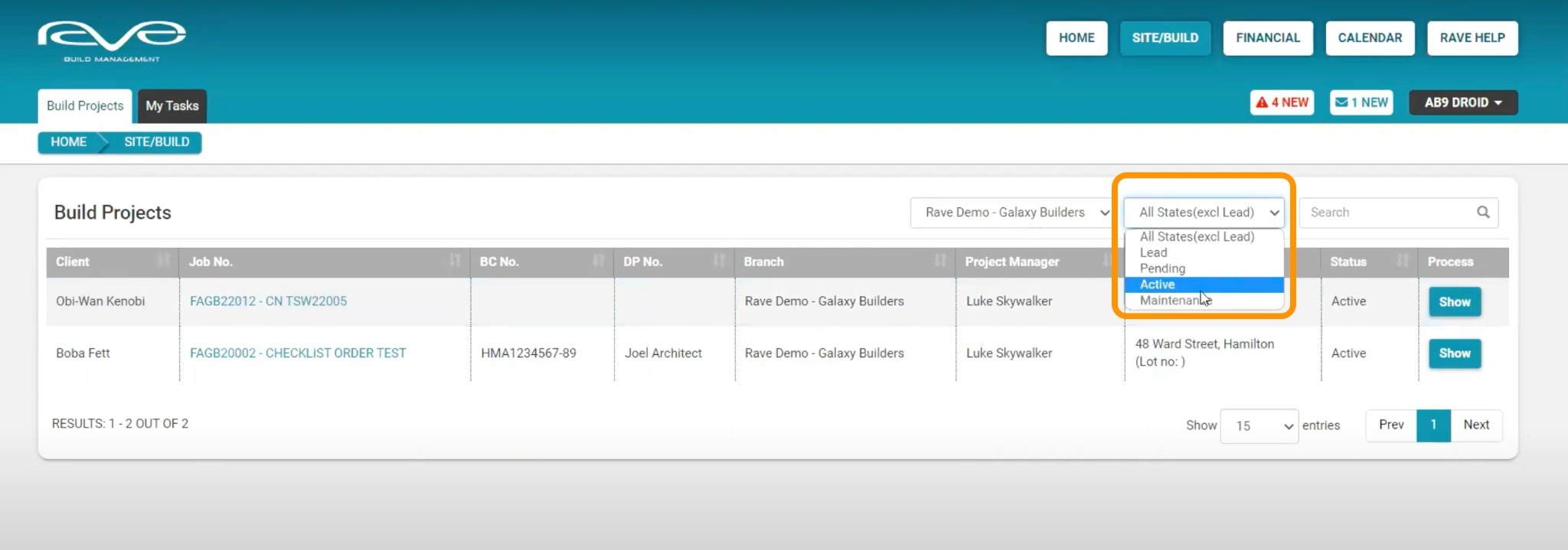Sort table by Branch column arrows
Viewport: 1568px width, 550px height.
939,261
